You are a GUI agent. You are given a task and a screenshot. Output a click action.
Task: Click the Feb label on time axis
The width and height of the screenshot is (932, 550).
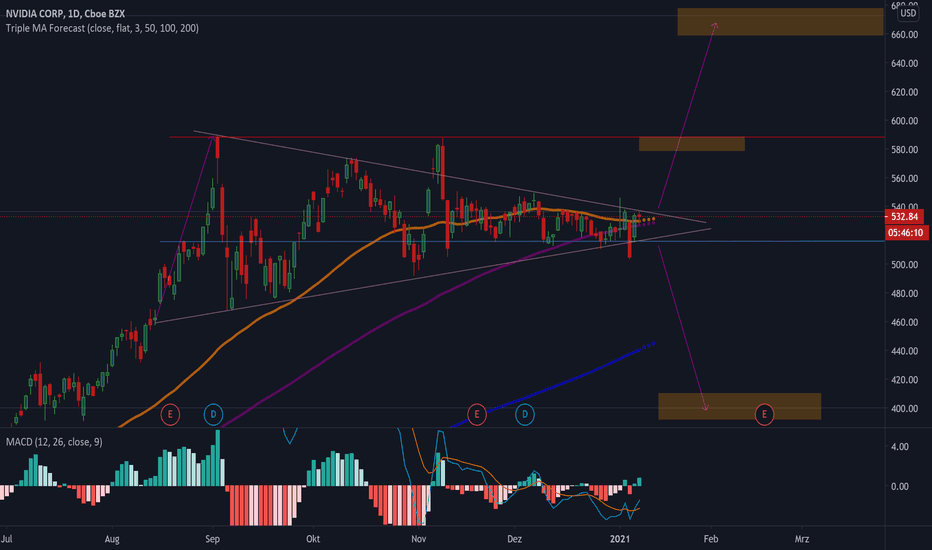tap(711, 539)
